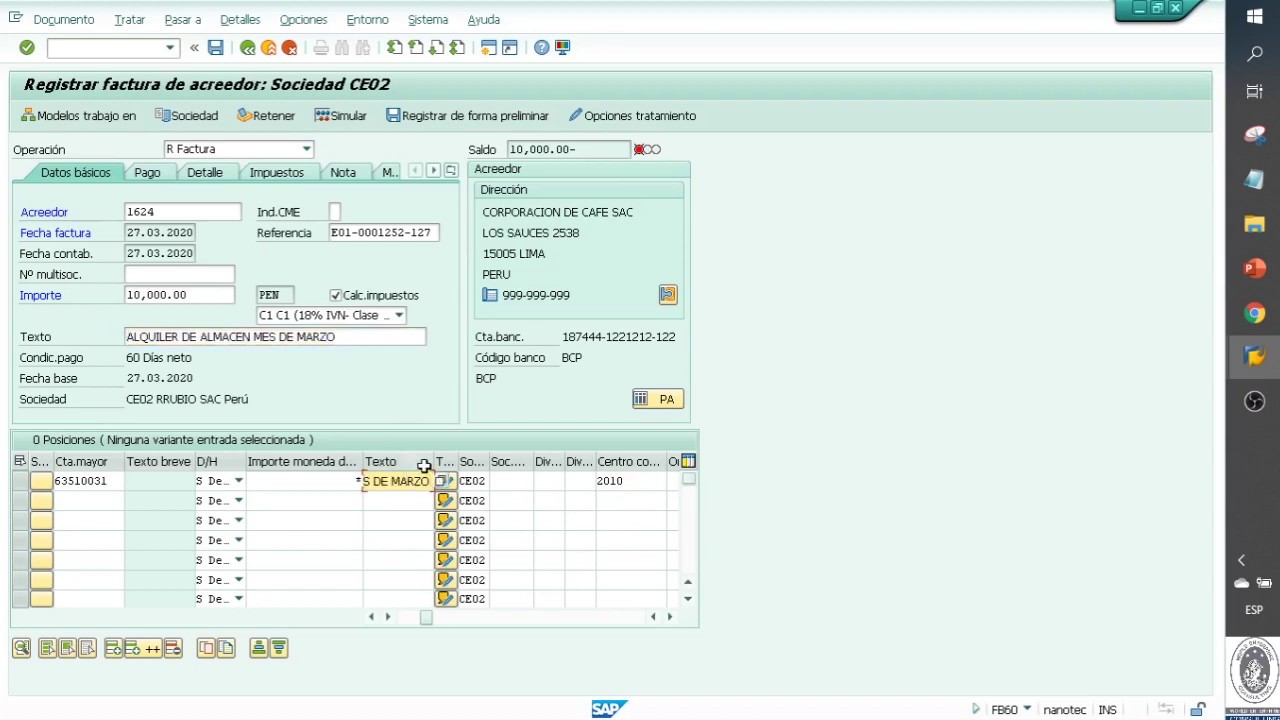Click status button of row 63510031
The width and height of the screenshot is (1280, 720).
[x=41, y=481]
